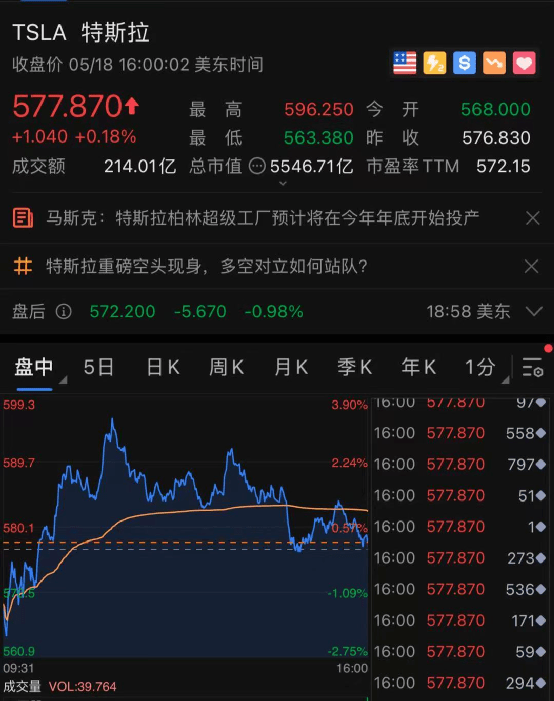554x701 pixels.
Task: Tap the 最高 596.250 high value
Action: pyautogui.click(x=319, y=110)
